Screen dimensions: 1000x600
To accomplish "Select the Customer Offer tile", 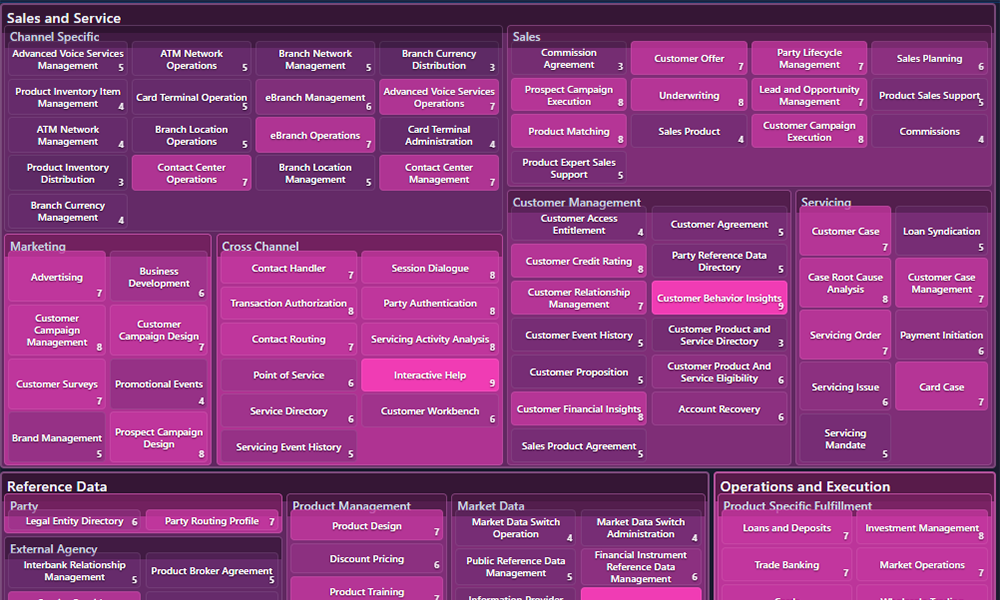I will click(689, 59).
